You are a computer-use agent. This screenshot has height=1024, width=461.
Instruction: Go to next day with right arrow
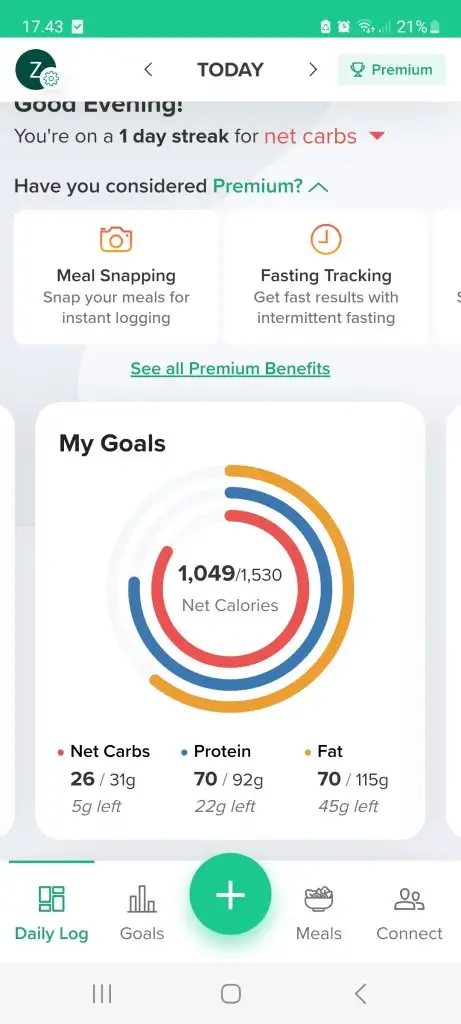(x=313, y=70)
